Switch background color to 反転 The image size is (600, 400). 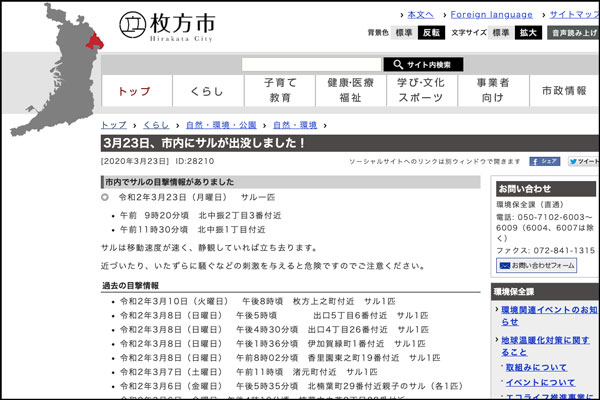click(x=431, y=33)
